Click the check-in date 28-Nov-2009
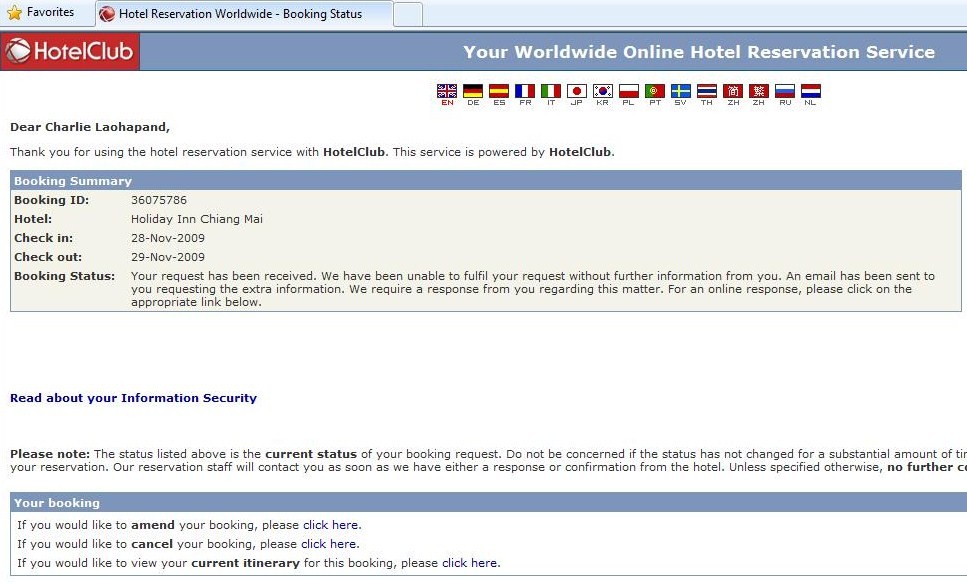 coord(168,238)
